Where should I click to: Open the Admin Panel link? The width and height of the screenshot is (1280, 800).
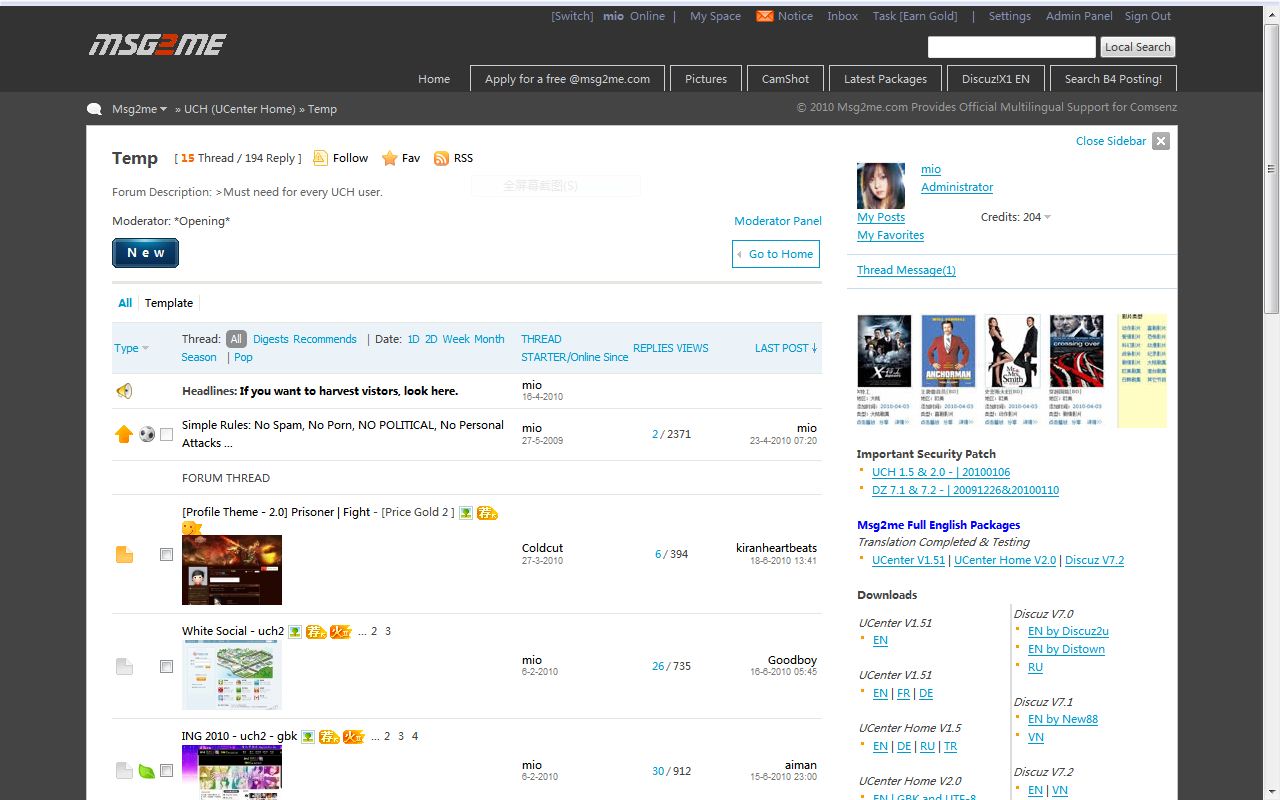(1079, 16)
